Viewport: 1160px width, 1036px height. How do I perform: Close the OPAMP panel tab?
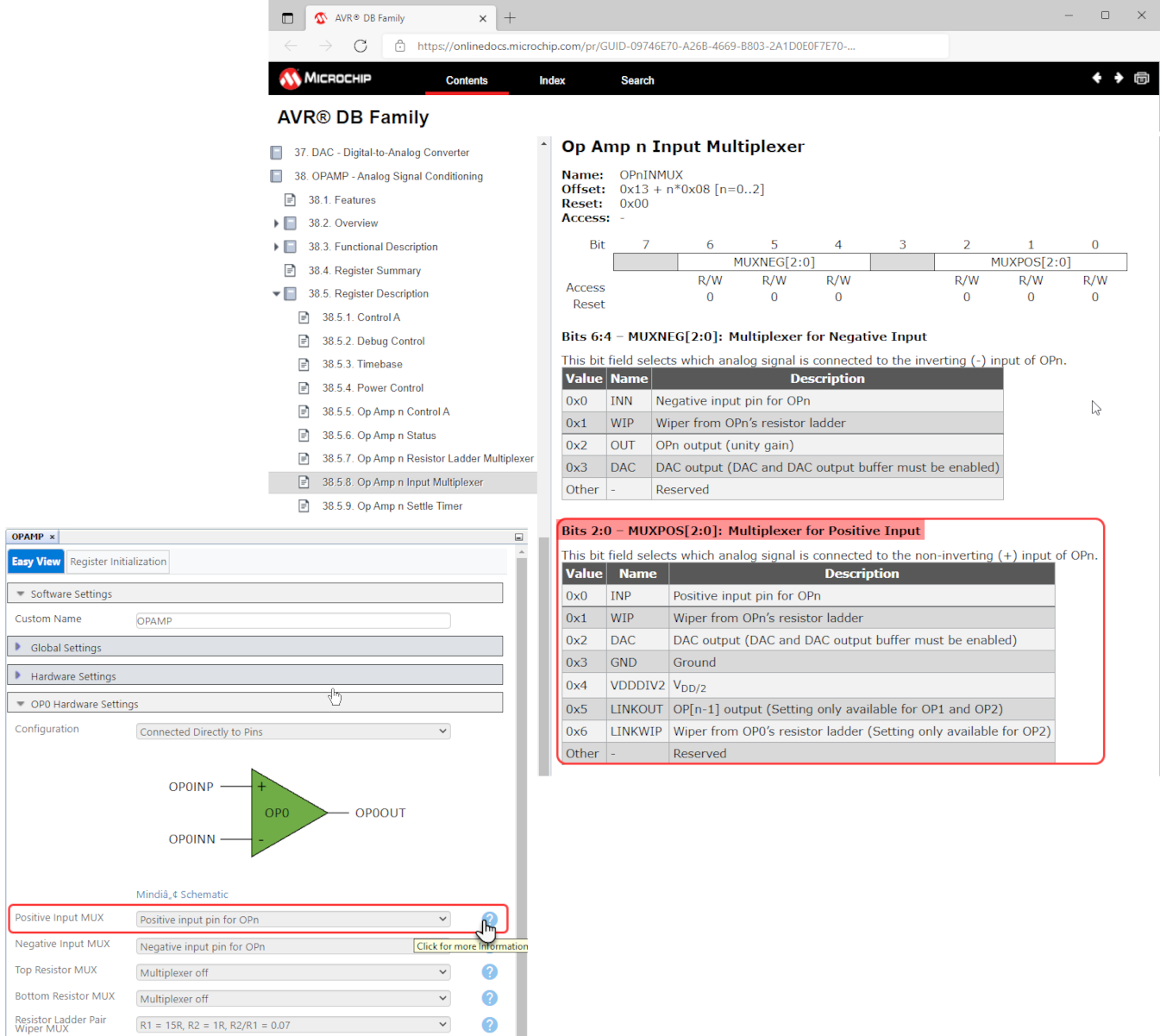click(53, 537)
